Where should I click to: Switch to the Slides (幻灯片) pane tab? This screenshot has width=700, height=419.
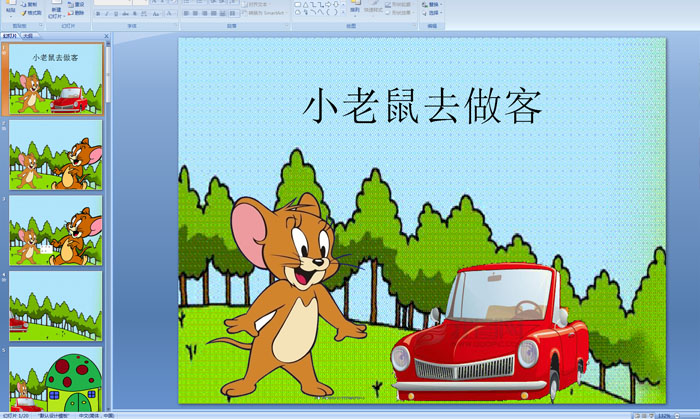tap(10, 36)
